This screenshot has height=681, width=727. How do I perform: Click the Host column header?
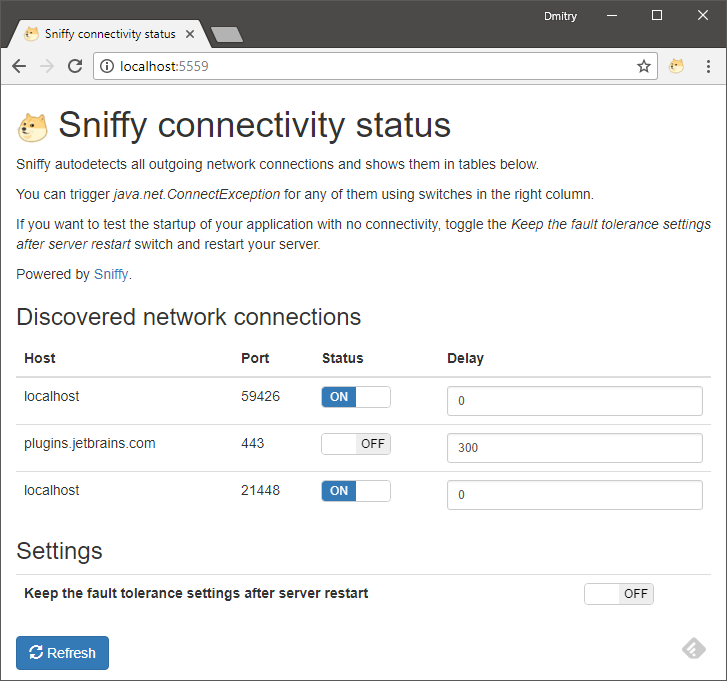coord(40,358)
